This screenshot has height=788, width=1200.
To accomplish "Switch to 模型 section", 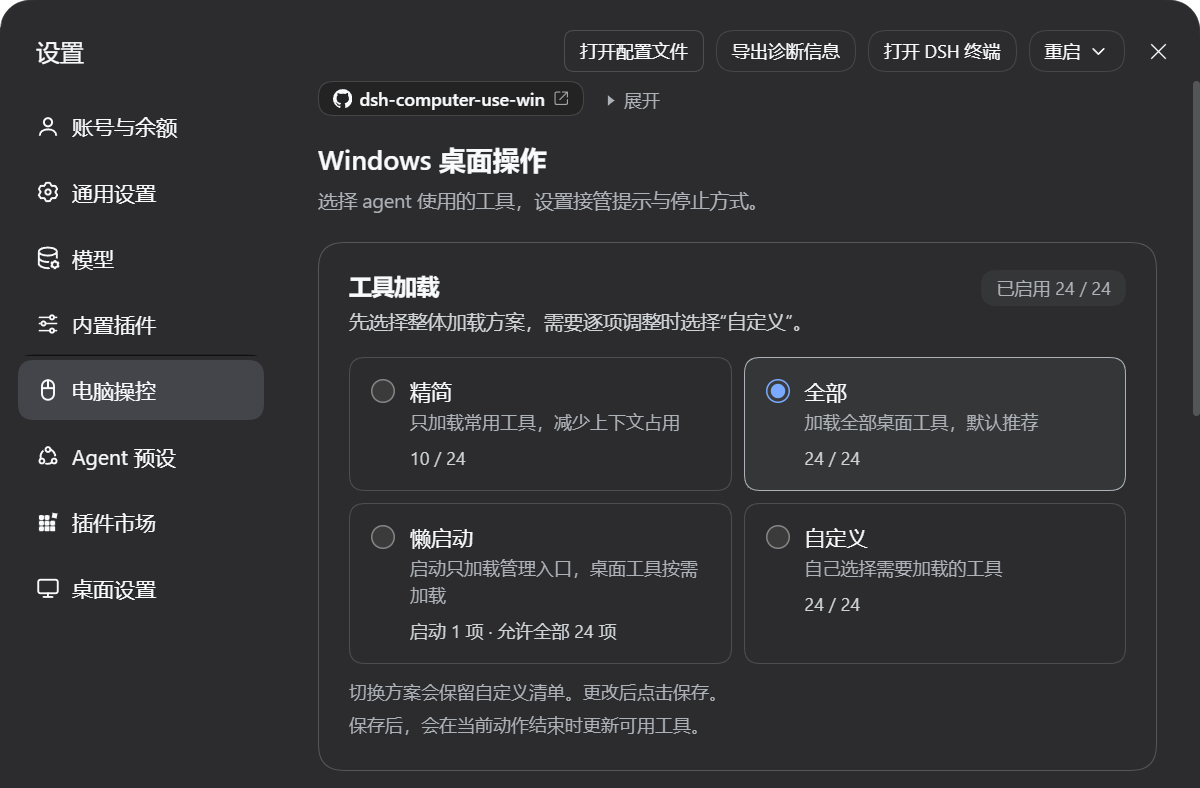I will (x=141, y=259).
